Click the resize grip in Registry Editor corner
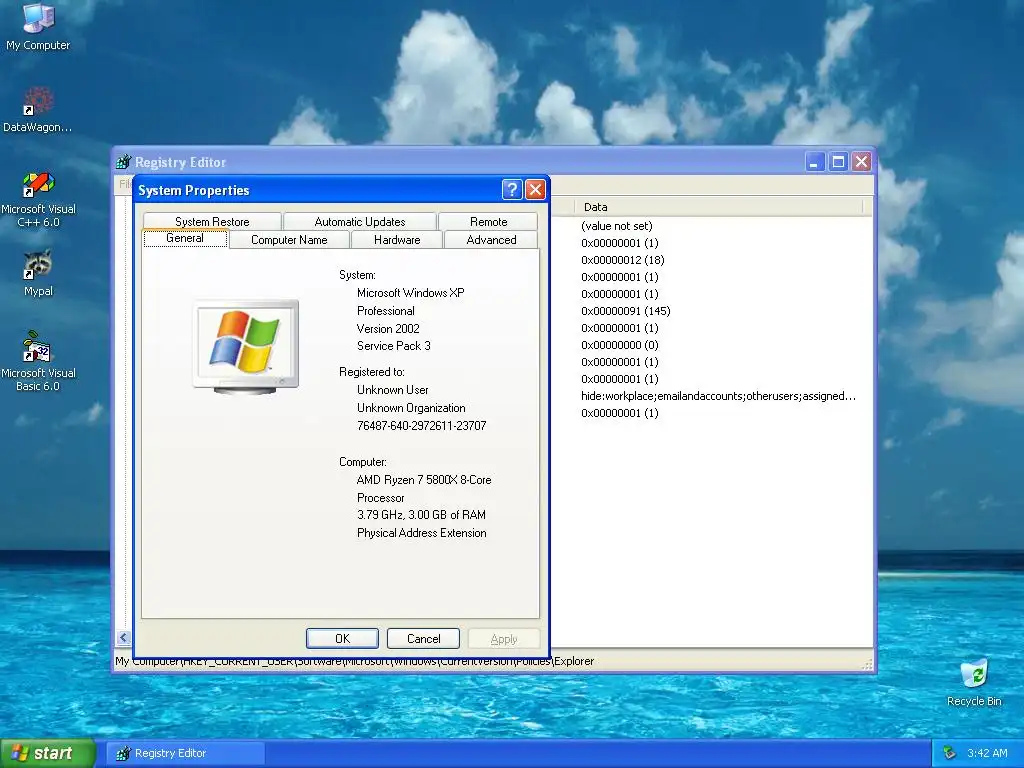Image resolution: width=1024 pixels, height=768 pixels. click(x=867, y=665)
